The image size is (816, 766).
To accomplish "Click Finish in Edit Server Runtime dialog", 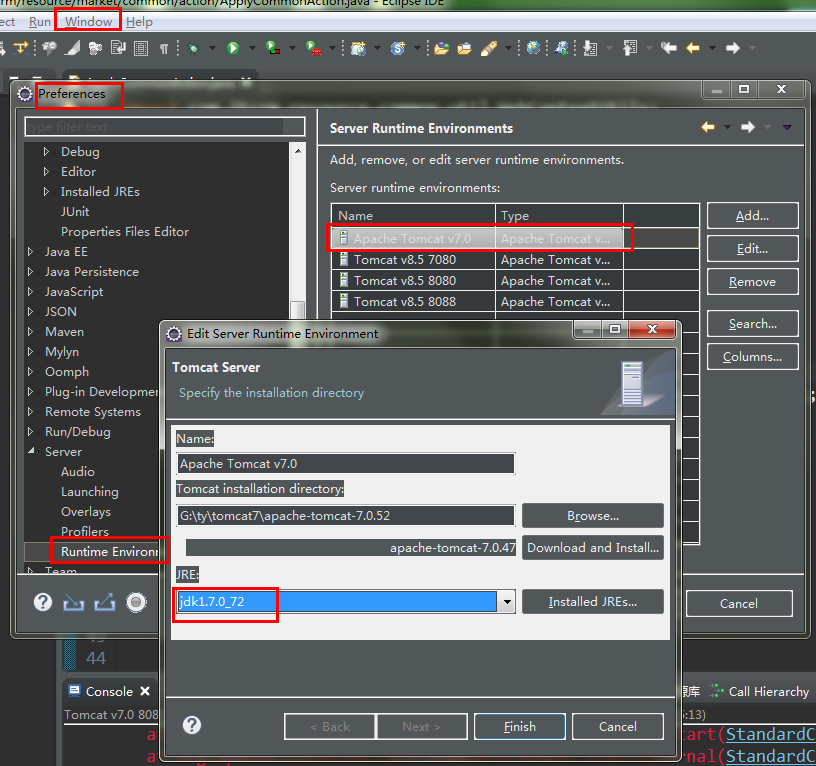I will click(x=519, y=726).
